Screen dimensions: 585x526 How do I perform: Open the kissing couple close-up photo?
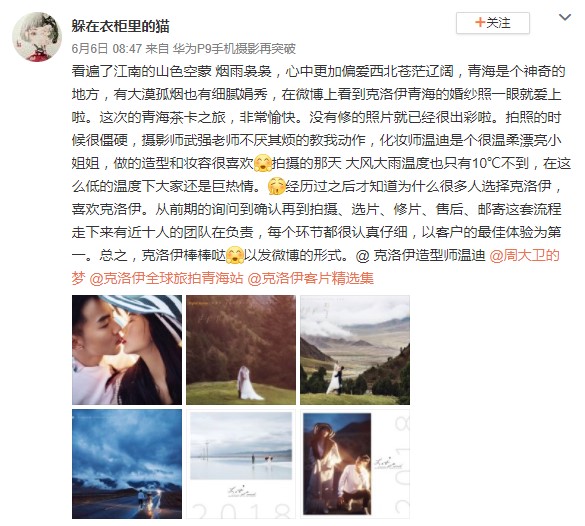[127, 350]
